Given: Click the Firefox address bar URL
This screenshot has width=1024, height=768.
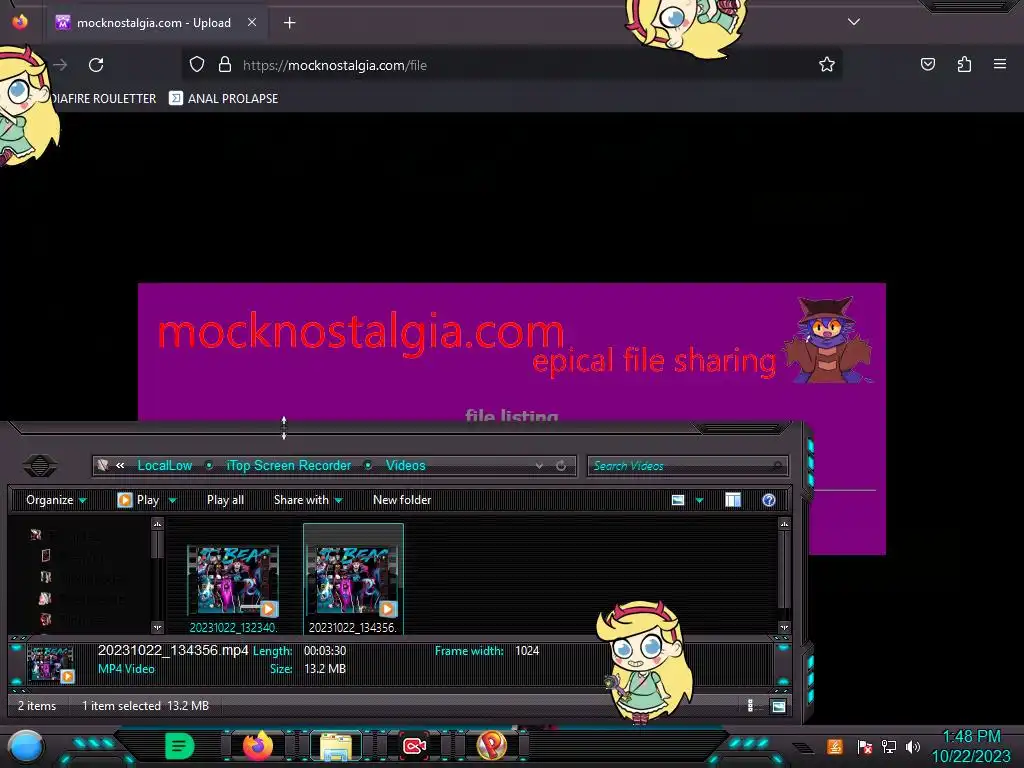Looking at the screenshot, I should pyautogui.click(x=334, y=65).
